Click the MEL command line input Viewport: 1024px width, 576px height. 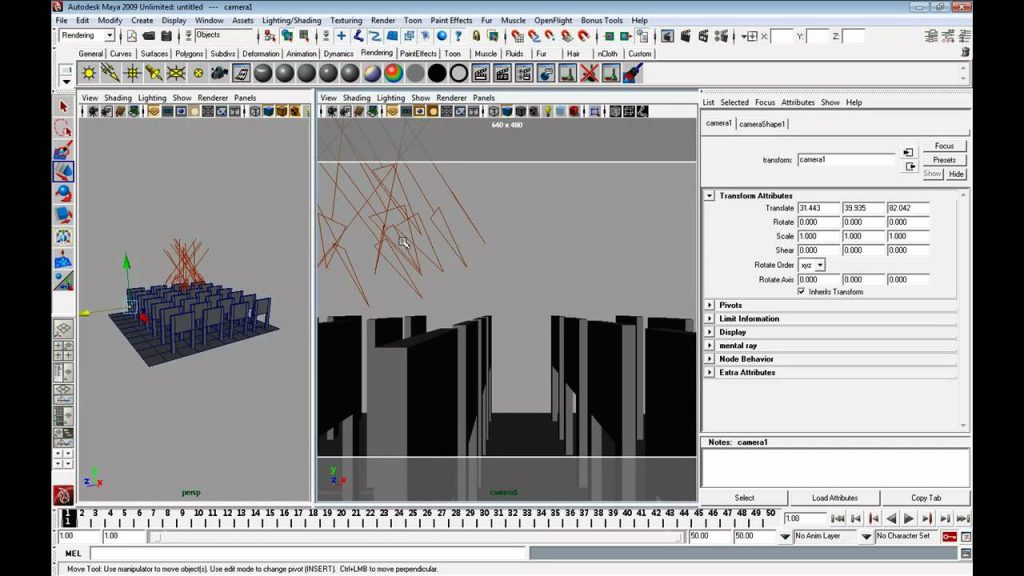[307, 553]
